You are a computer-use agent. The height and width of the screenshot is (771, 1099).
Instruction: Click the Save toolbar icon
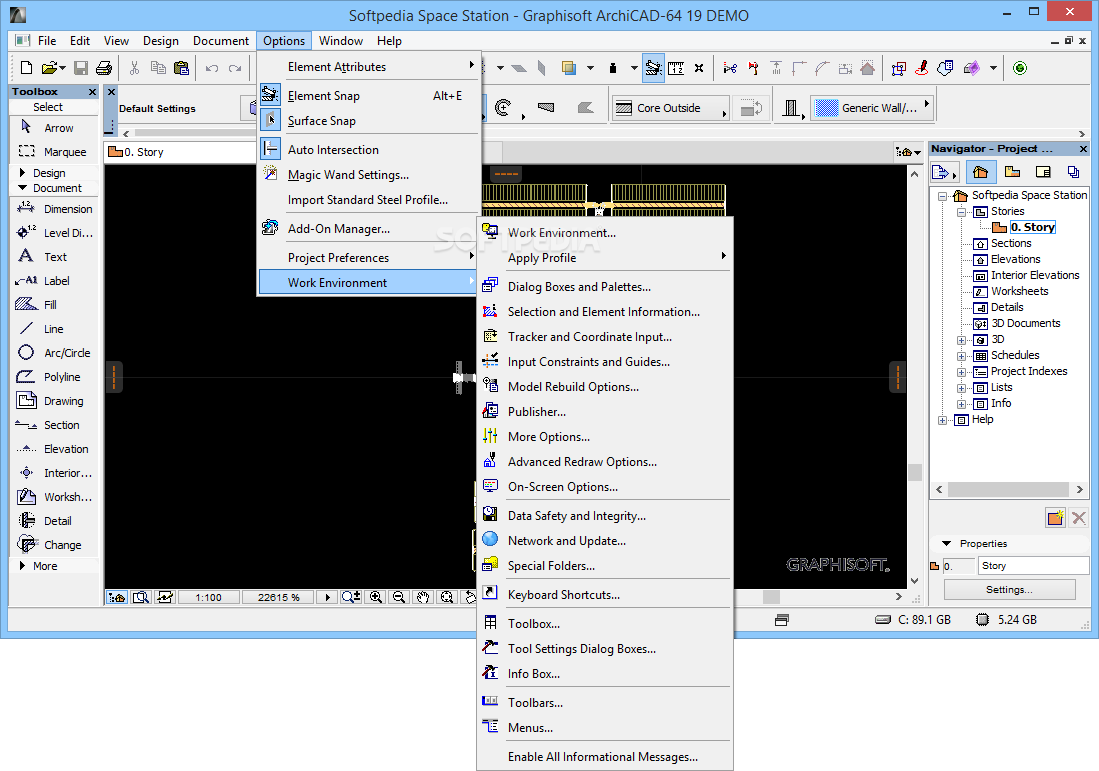[81, 68]
